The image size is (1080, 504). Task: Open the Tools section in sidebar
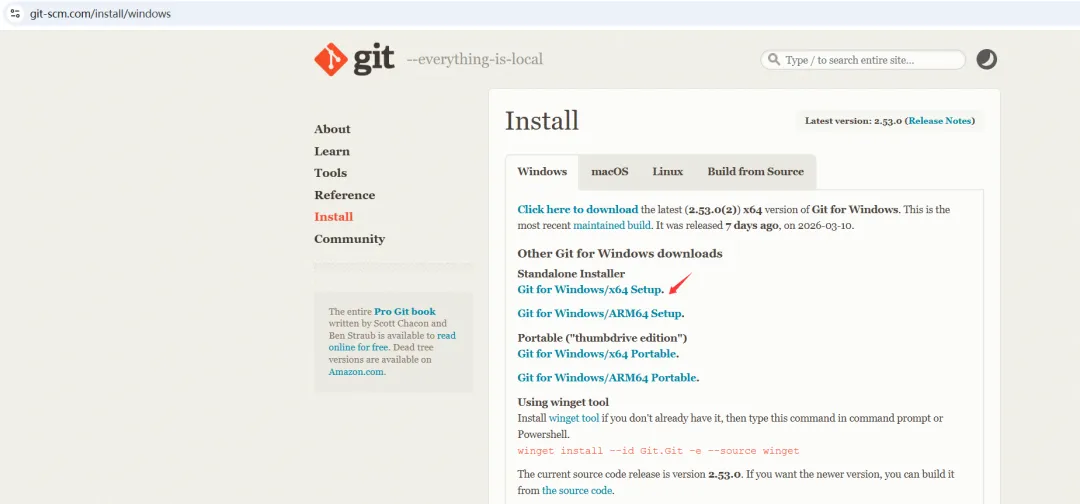[x=331, y=173]
